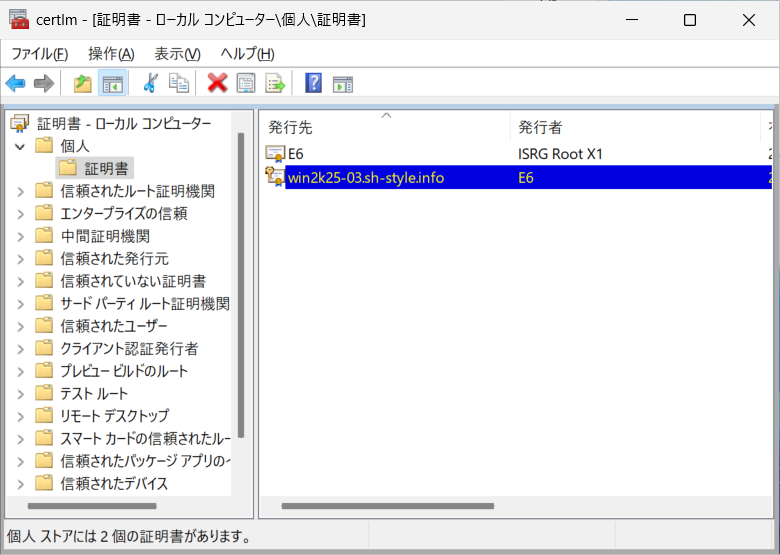Click the Copy toolbar icon
Image resolution: width=780 pixels, height=555 pixels.
[x=179, y=83]
